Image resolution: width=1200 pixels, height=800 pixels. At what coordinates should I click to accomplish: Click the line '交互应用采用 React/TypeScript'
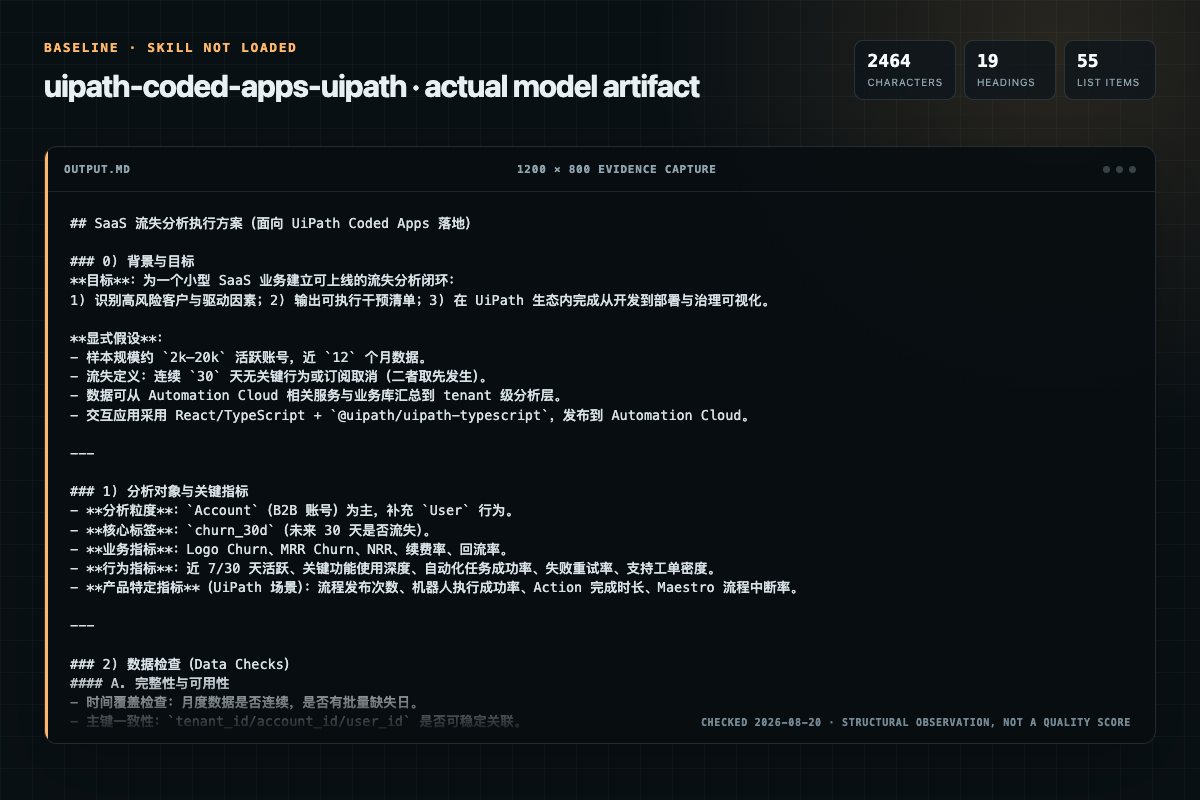(410, 415)
